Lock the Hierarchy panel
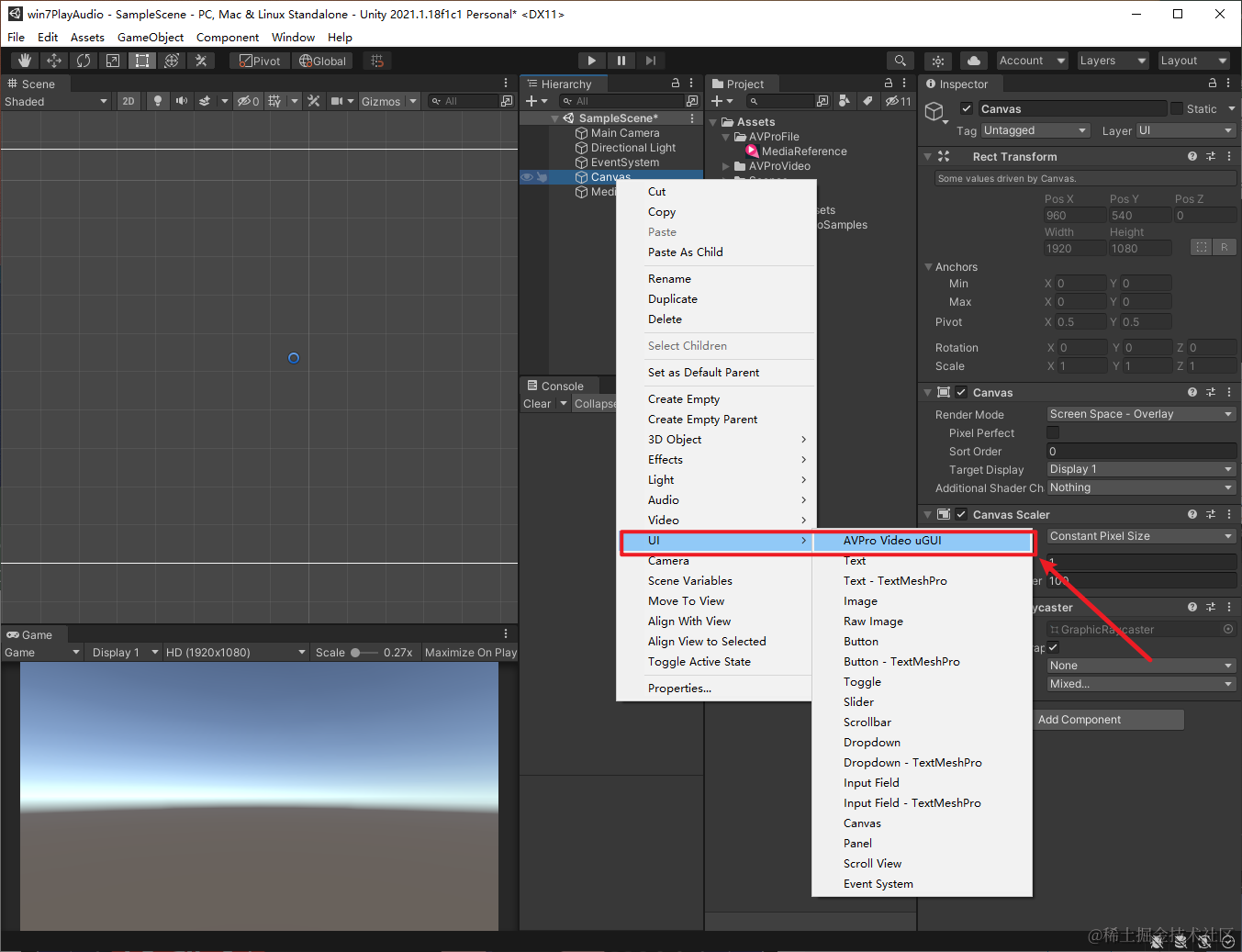Image resolution: width=1242 pixels, height=952 pixels. (x=676, y=83)
